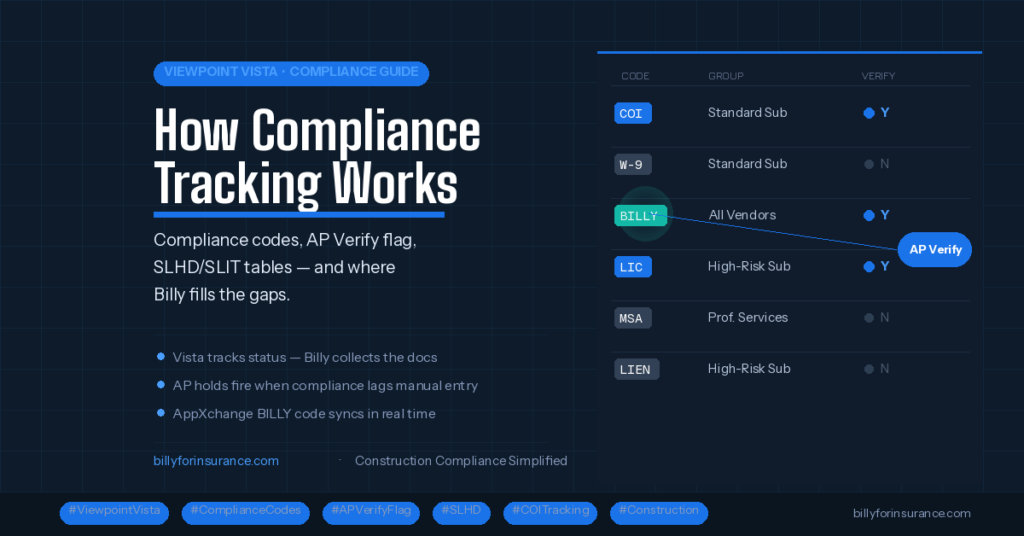Click the COI code badge
The image size is (1024, 536).
632,113
